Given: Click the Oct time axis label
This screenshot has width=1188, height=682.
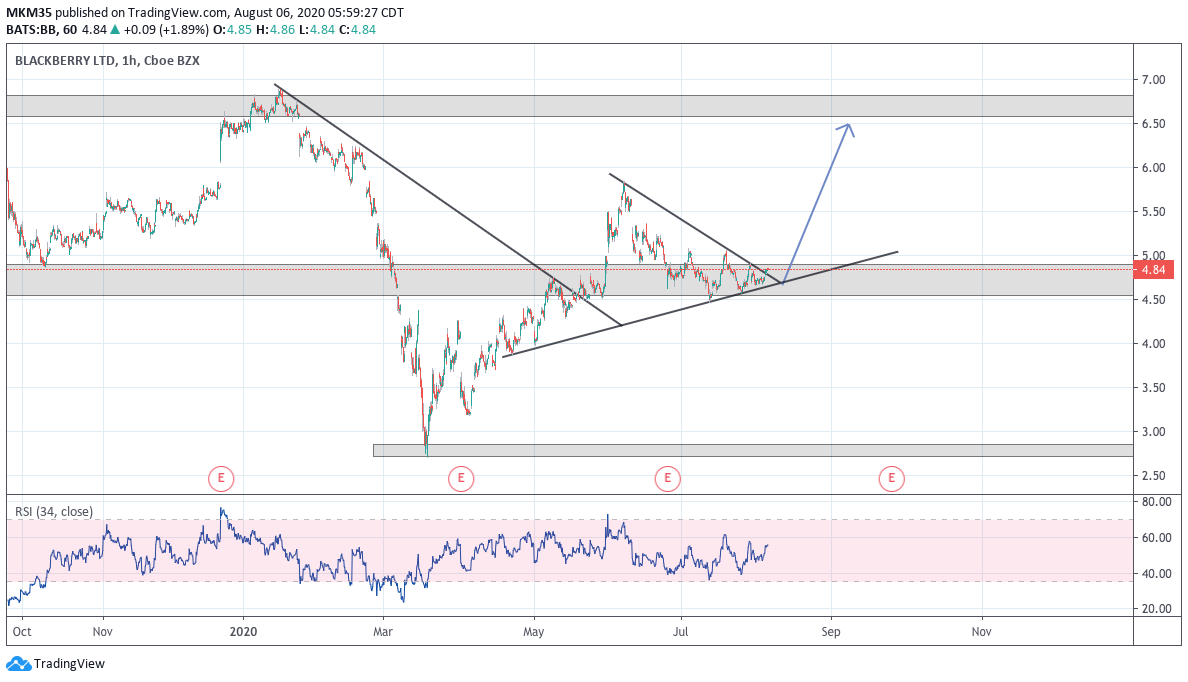Looking at the screenshot, I should [22, 631].
